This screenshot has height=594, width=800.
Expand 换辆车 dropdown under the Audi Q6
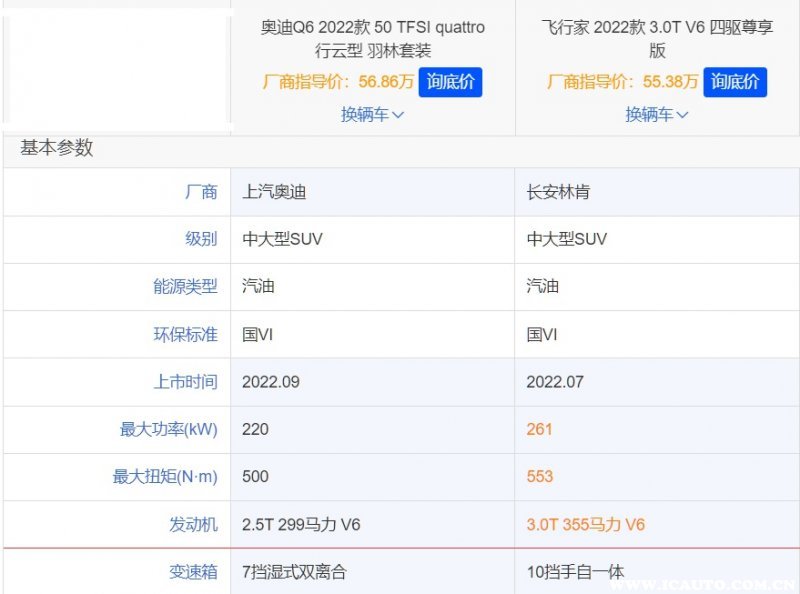pyautogui.click(x=372, y=115)
